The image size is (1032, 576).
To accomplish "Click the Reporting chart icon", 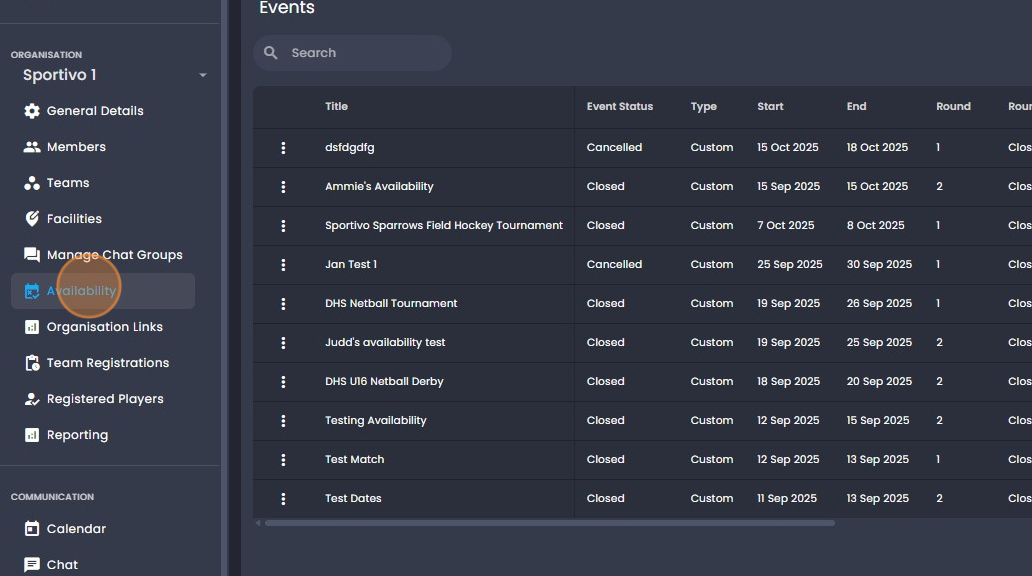I will pyautogui.click(x=32, y=435).
